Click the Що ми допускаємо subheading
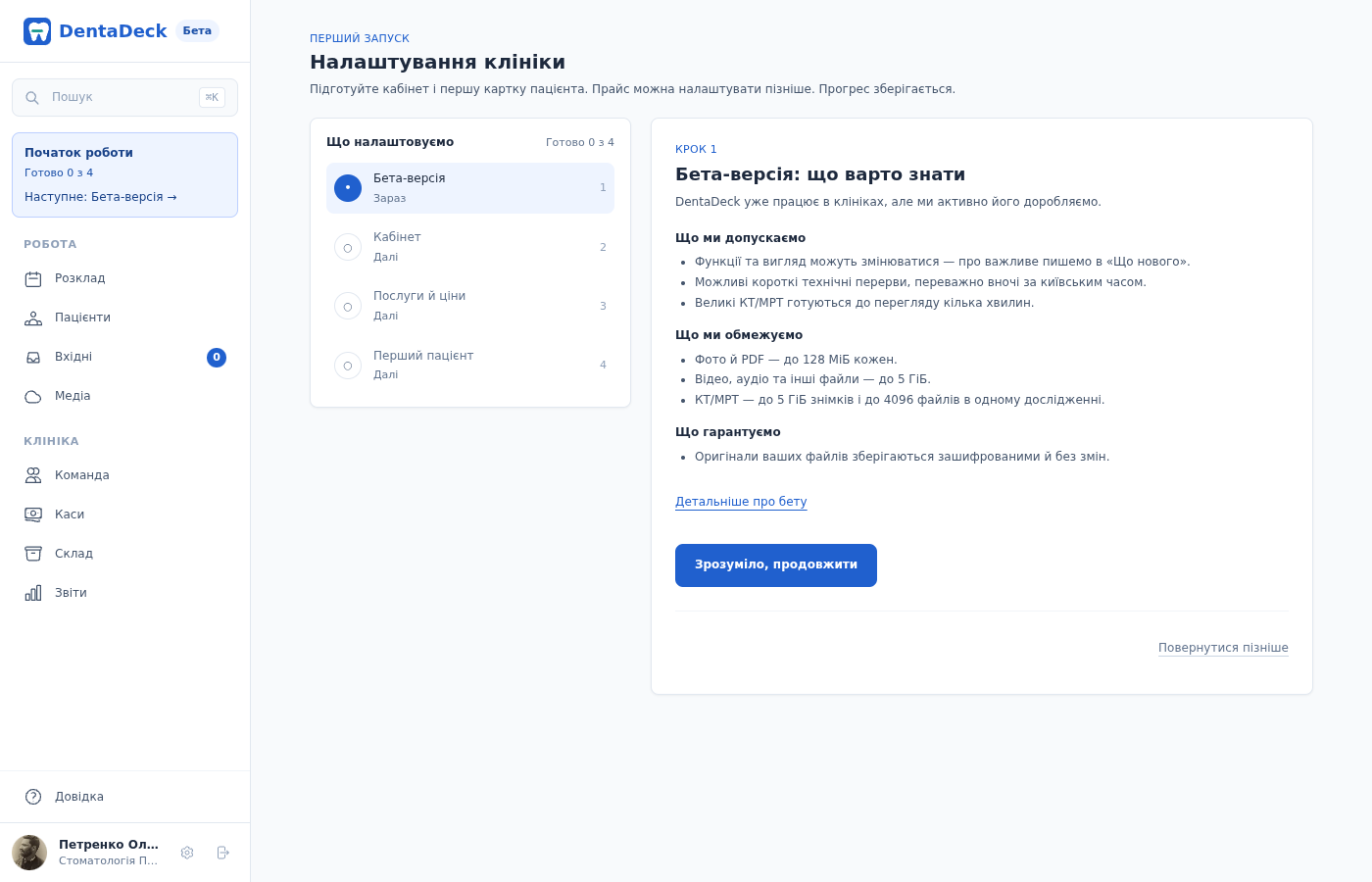1372x882 pixels. 741,238
